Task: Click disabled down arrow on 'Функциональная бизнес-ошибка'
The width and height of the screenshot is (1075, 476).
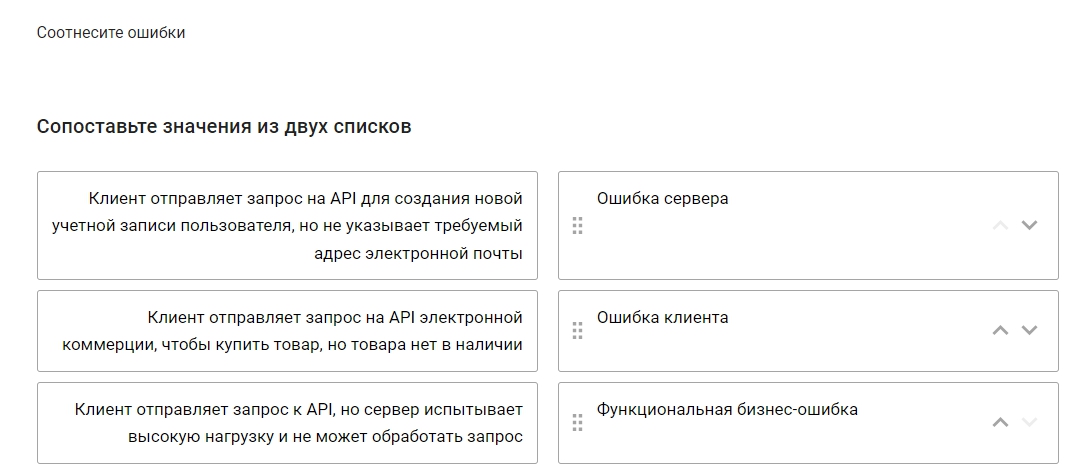Action: tap(1029, 423)
